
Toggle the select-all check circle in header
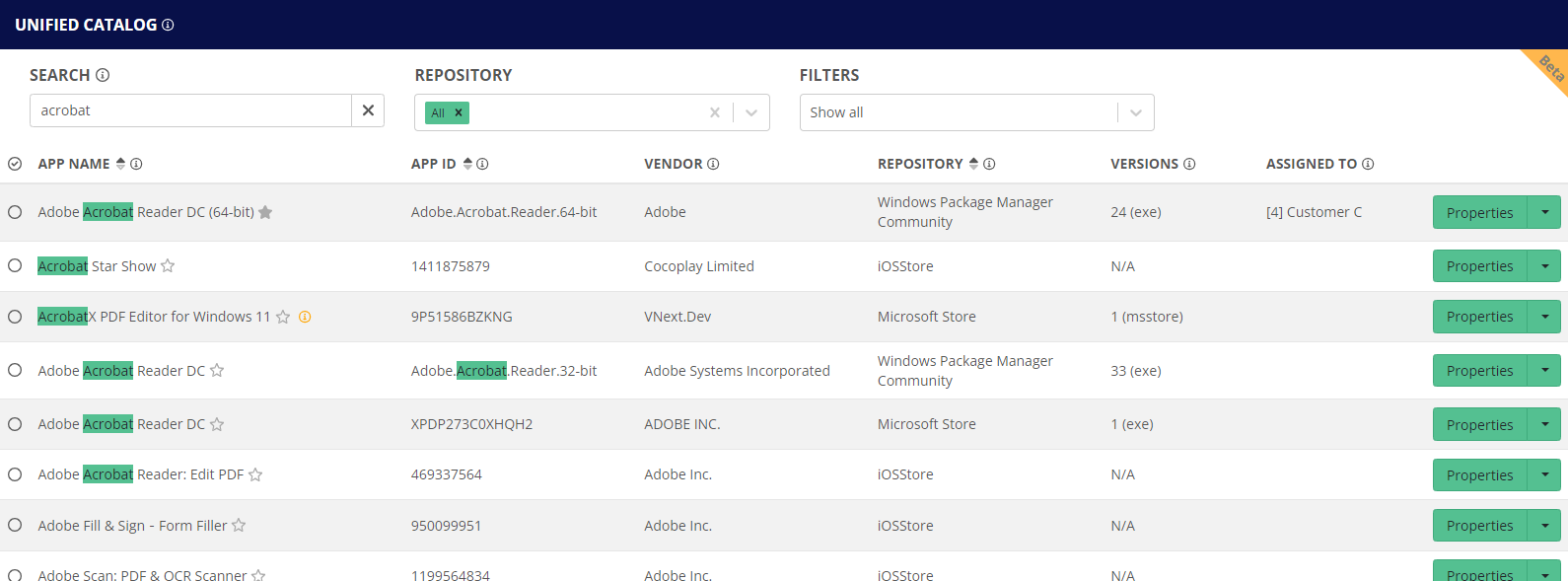(x=15, y=164)
